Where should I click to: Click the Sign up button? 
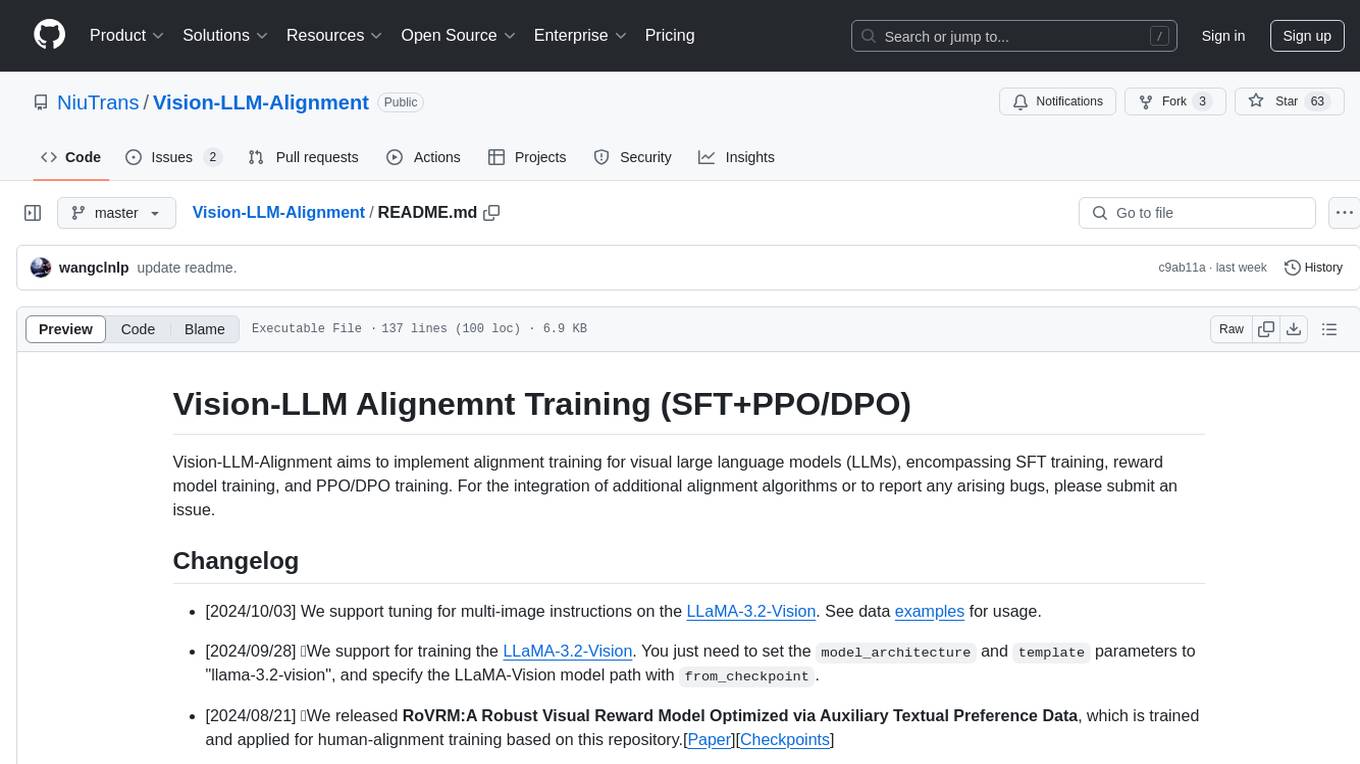pos(1307,36)
